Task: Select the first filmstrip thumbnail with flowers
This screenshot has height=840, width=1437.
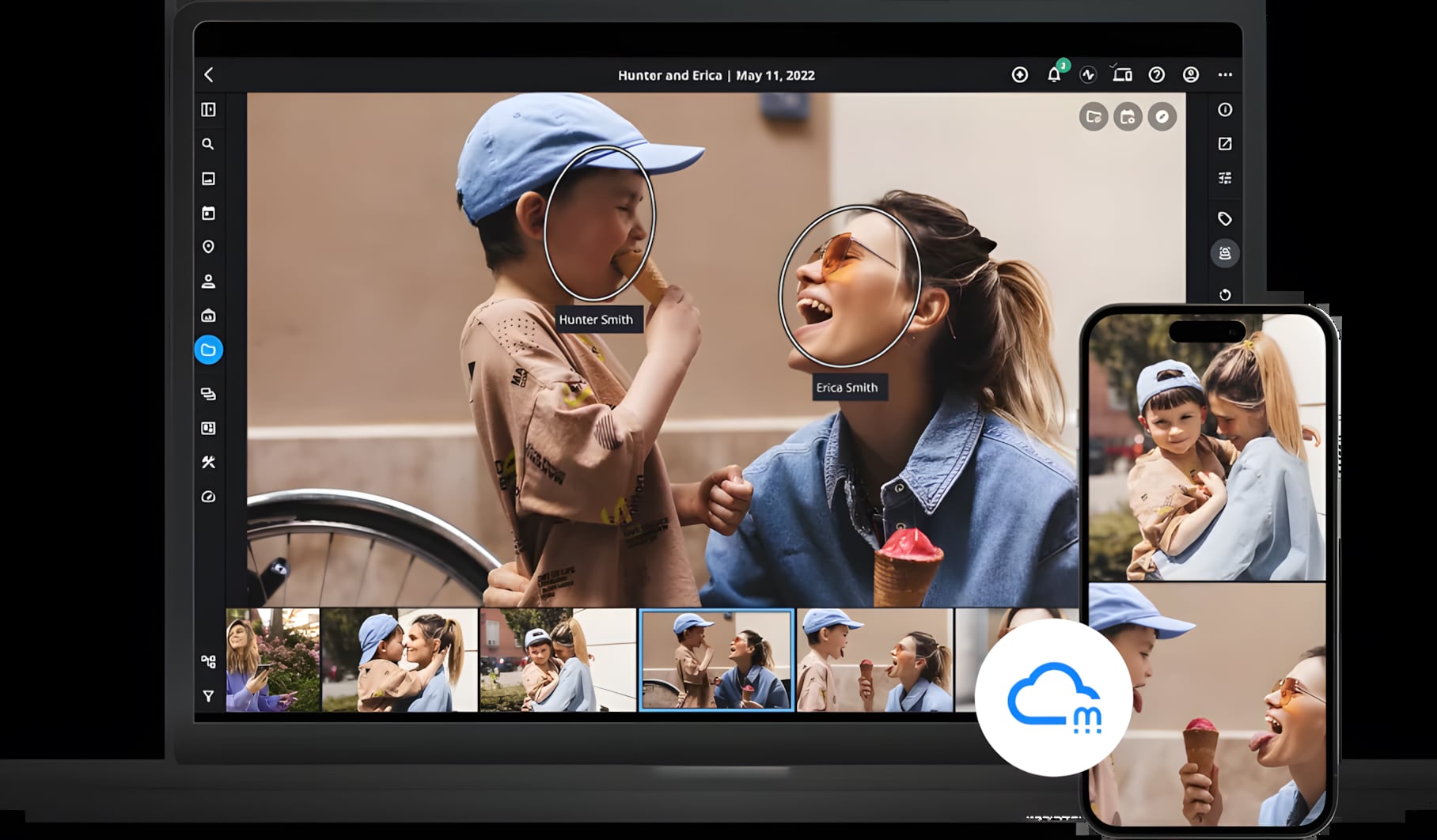Action: [273, 660]
